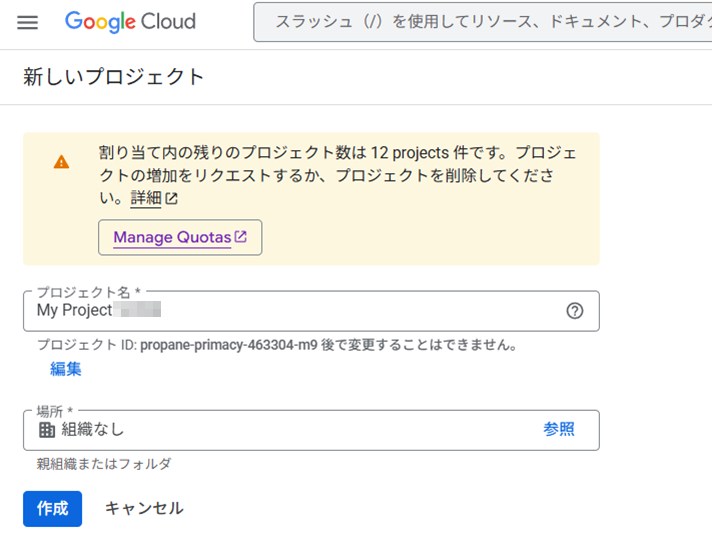The image size is (712, 548).
Task: Click the project name help question icon
Action: point(574,311)
